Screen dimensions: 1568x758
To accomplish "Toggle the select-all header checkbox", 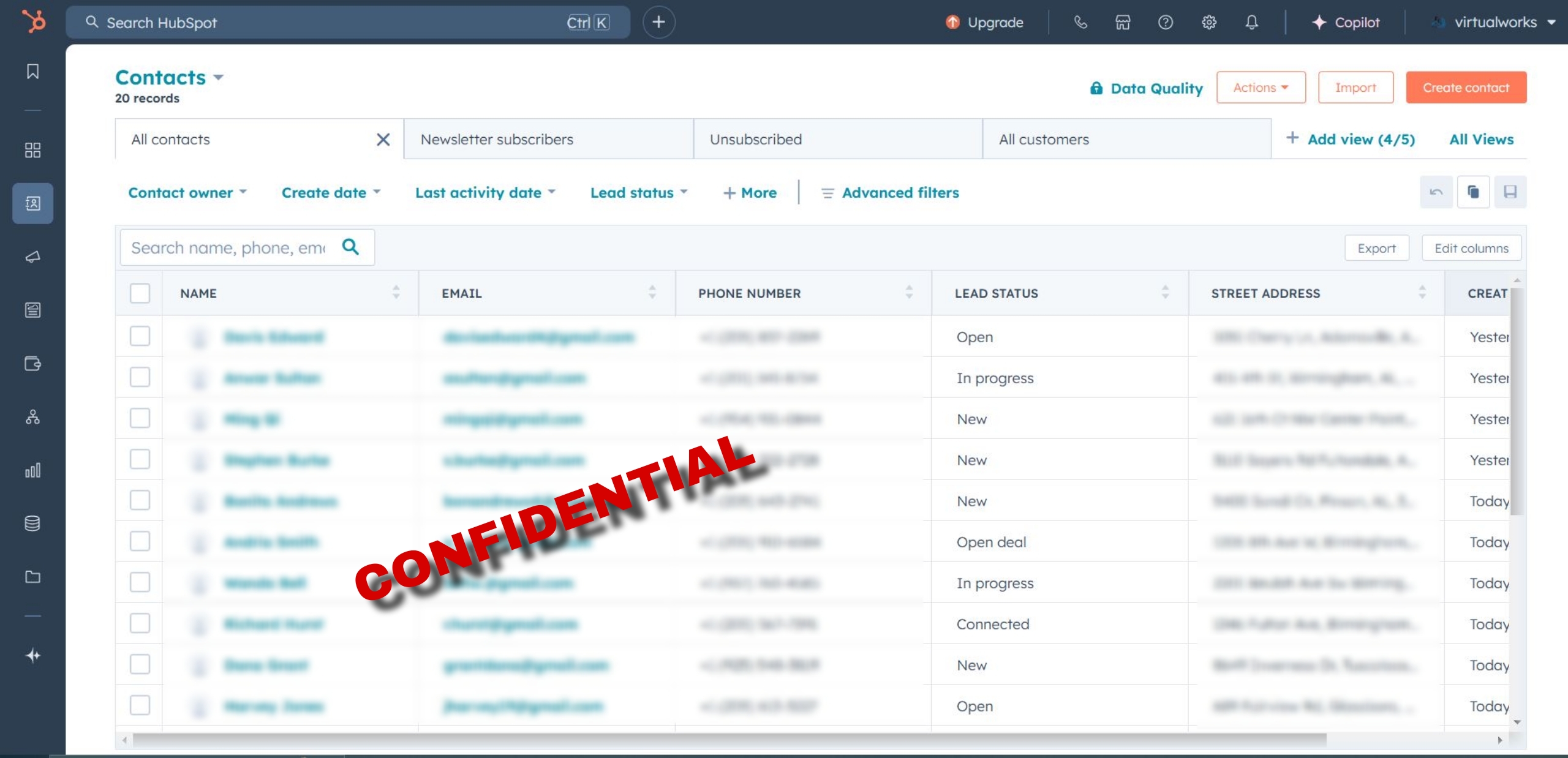I will coord(140,293).
